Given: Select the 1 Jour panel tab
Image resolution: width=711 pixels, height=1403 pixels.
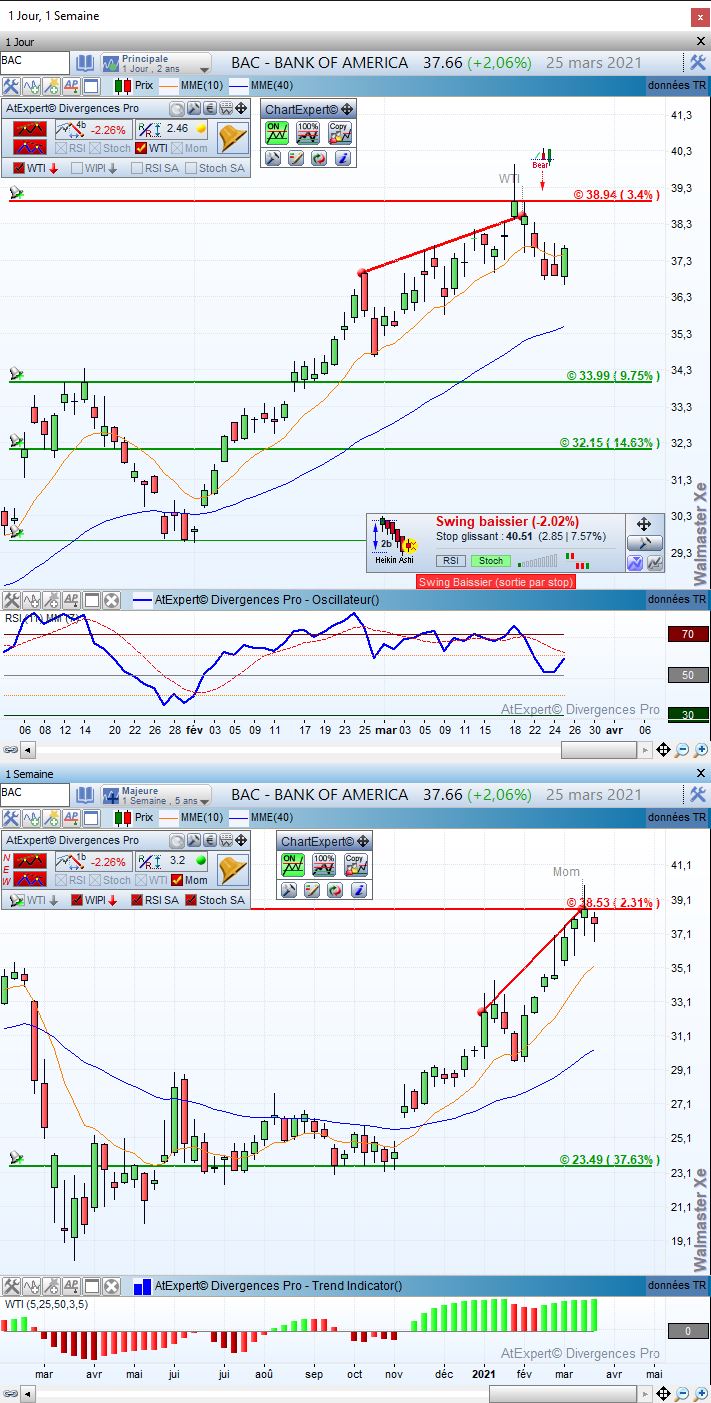Looking at the screenshot, I should click(x=22, y=42).
